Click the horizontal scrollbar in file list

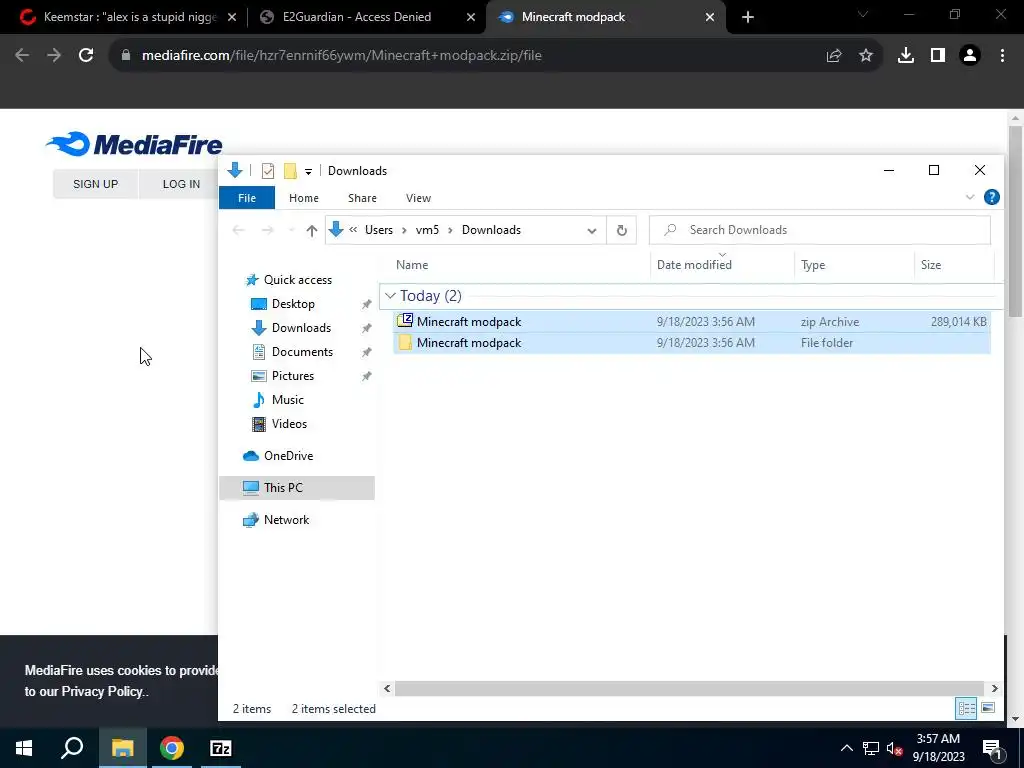click(689, 688)
